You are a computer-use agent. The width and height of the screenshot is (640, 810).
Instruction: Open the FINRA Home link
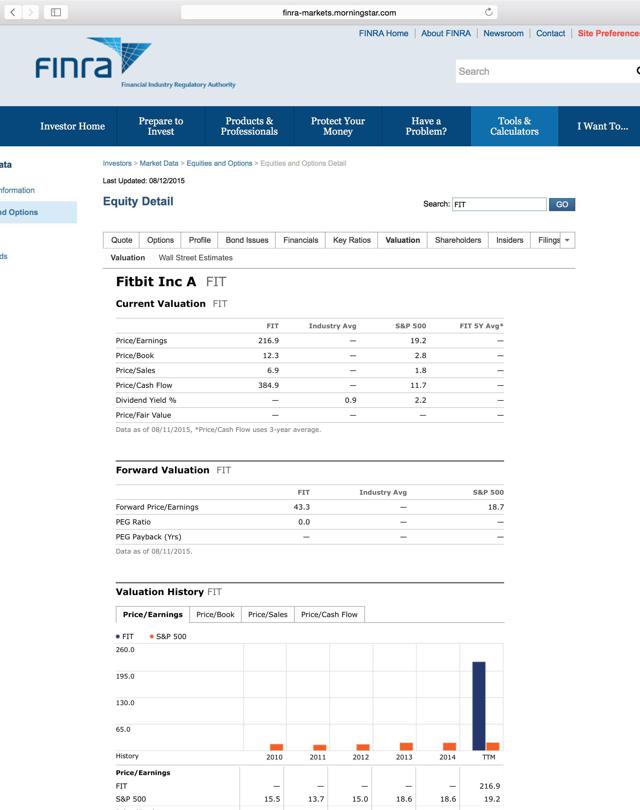pyautogui.click(x=383, y=33)
